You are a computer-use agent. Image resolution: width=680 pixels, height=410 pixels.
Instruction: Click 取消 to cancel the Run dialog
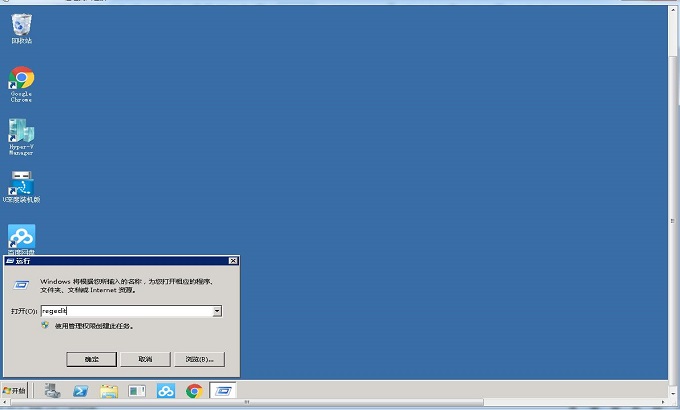point(145,358)
